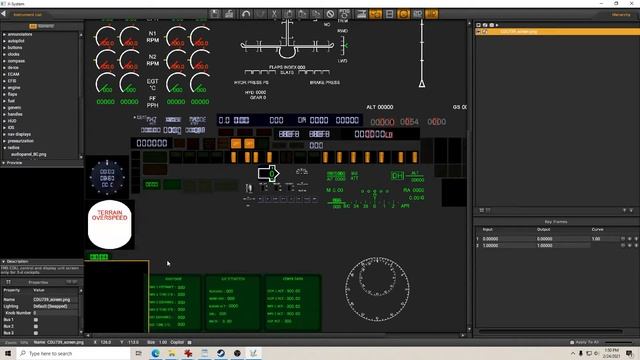Click the Undo arrow in toolbar
The width and height of the screenshot is (640, 360).
click(x=246, y=14)
